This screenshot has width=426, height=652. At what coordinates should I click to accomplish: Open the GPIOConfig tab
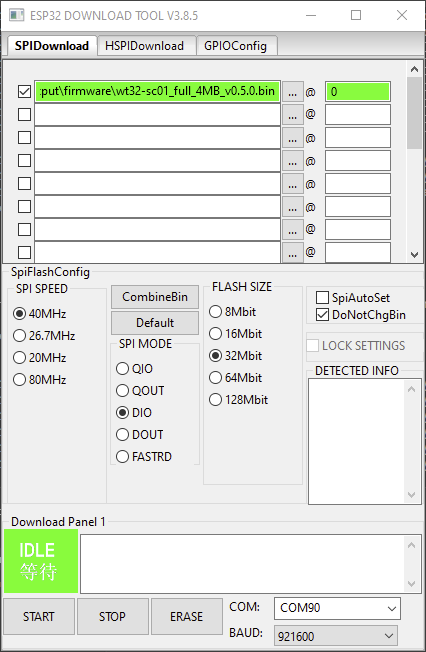[x=235, y=46]
